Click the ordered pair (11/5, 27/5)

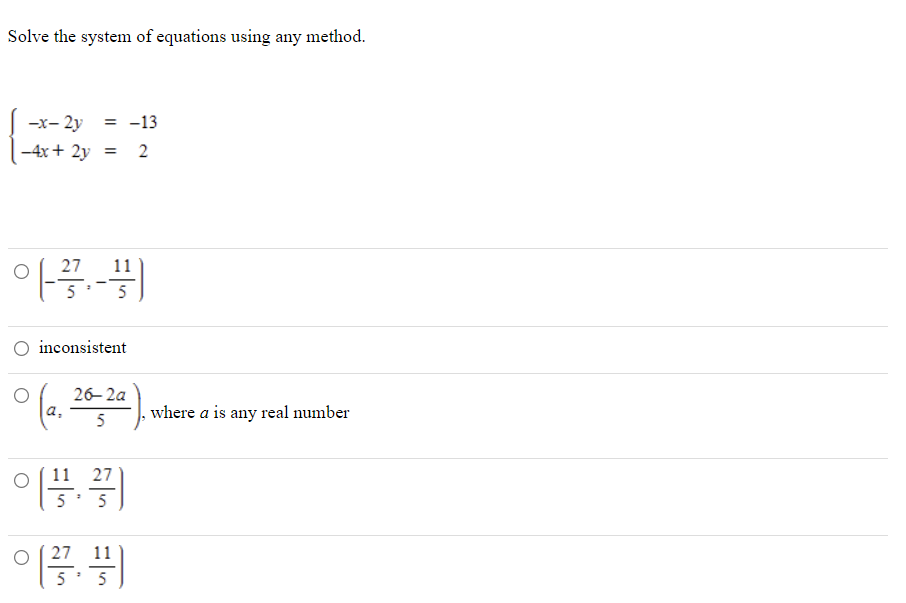(82, 483)
